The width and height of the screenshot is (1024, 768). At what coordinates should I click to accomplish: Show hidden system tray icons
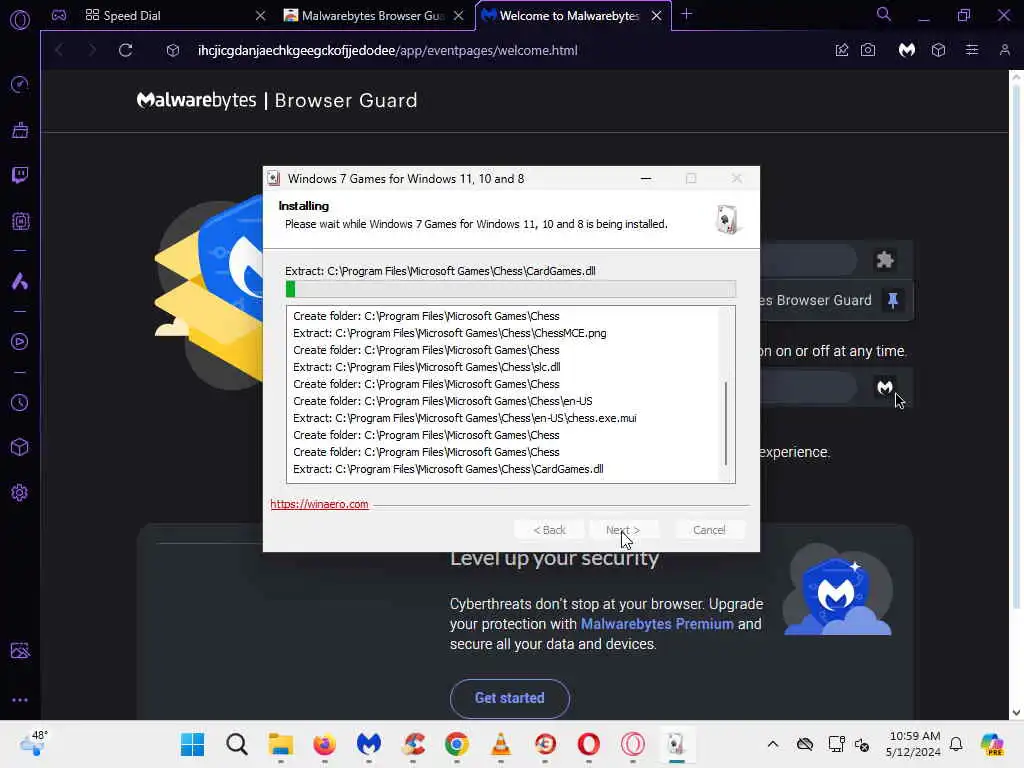point(773,744)
